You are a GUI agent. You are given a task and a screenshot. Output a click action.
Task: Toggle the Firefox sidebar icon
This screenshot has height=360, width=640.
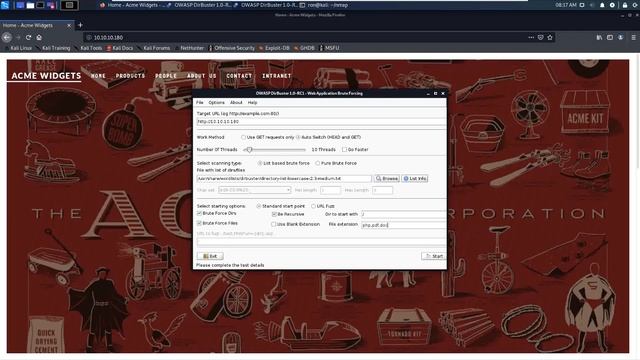pyautogui.click(x=610, y=37)
